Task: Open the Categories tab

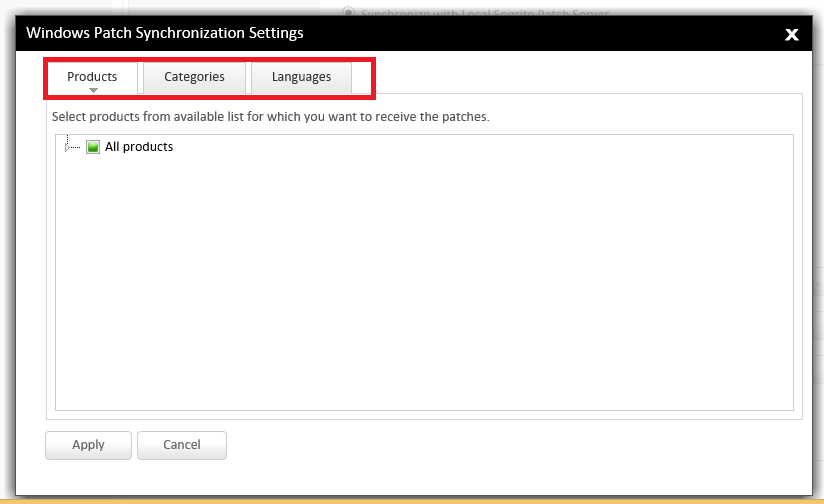Action: [x=194, y=77]
